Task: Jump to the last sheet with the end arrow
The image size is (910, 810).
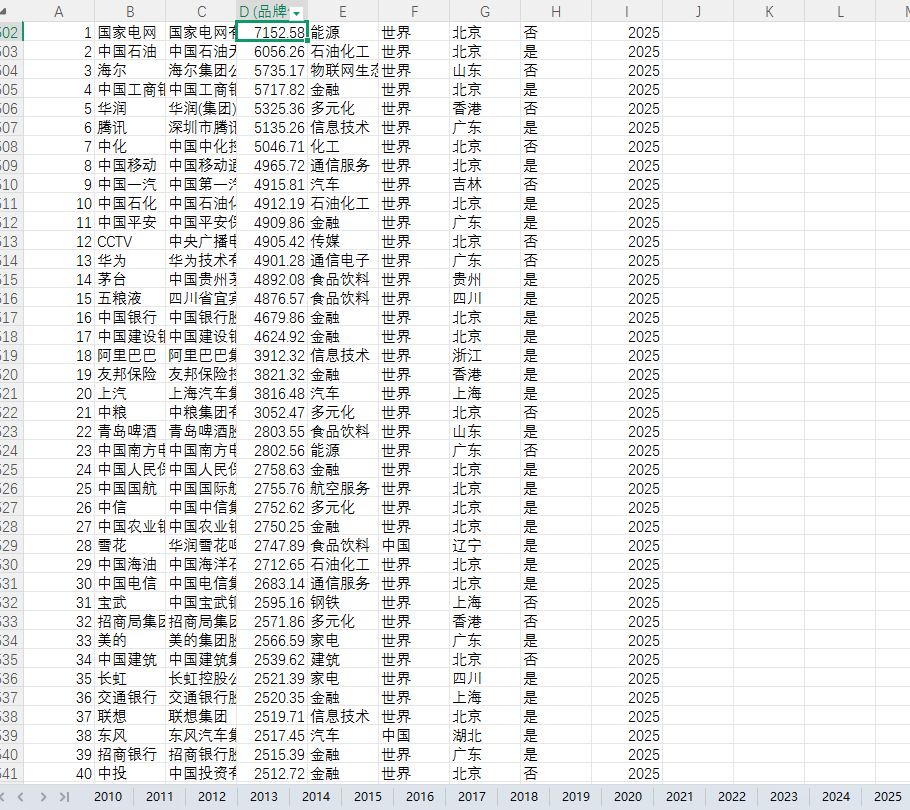Action: click(x=64, y=797)
